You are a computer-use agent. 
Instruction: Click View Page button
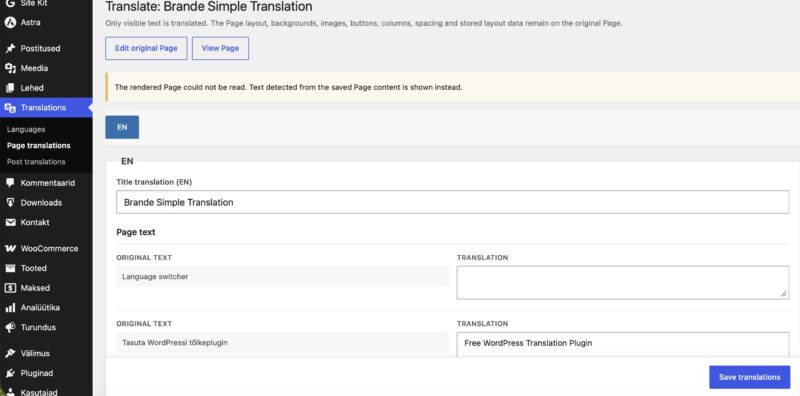pos(220,48)
